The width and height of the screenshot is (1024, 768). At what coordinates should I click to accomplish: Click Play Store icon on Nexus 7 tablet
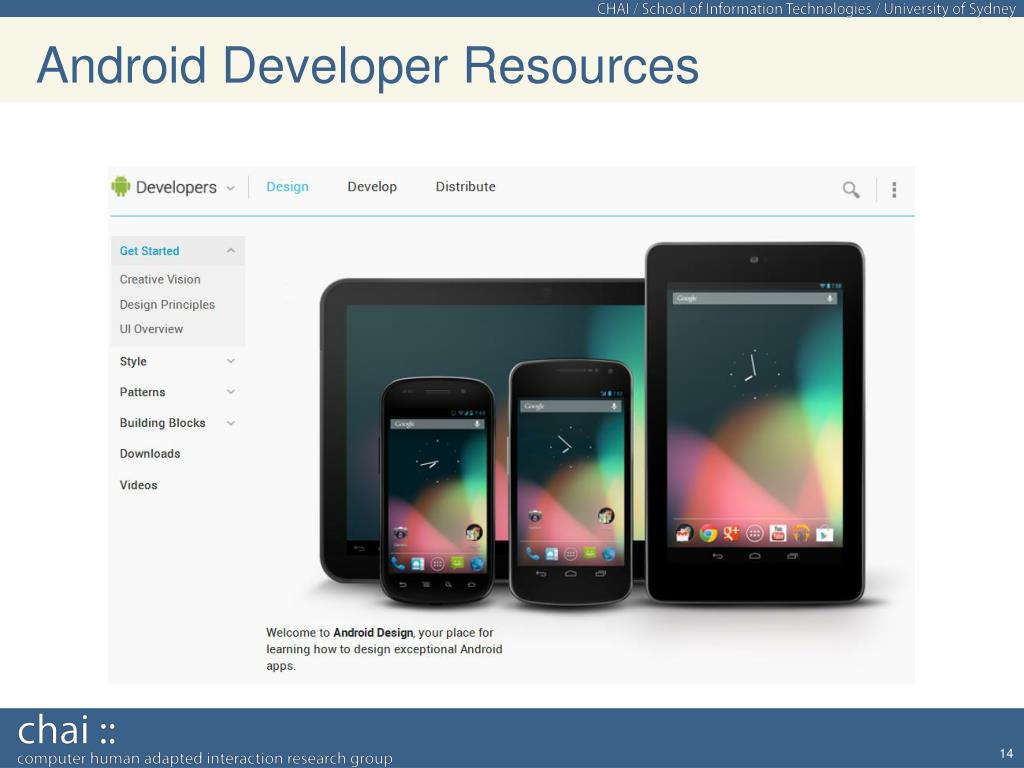point(825,534)
